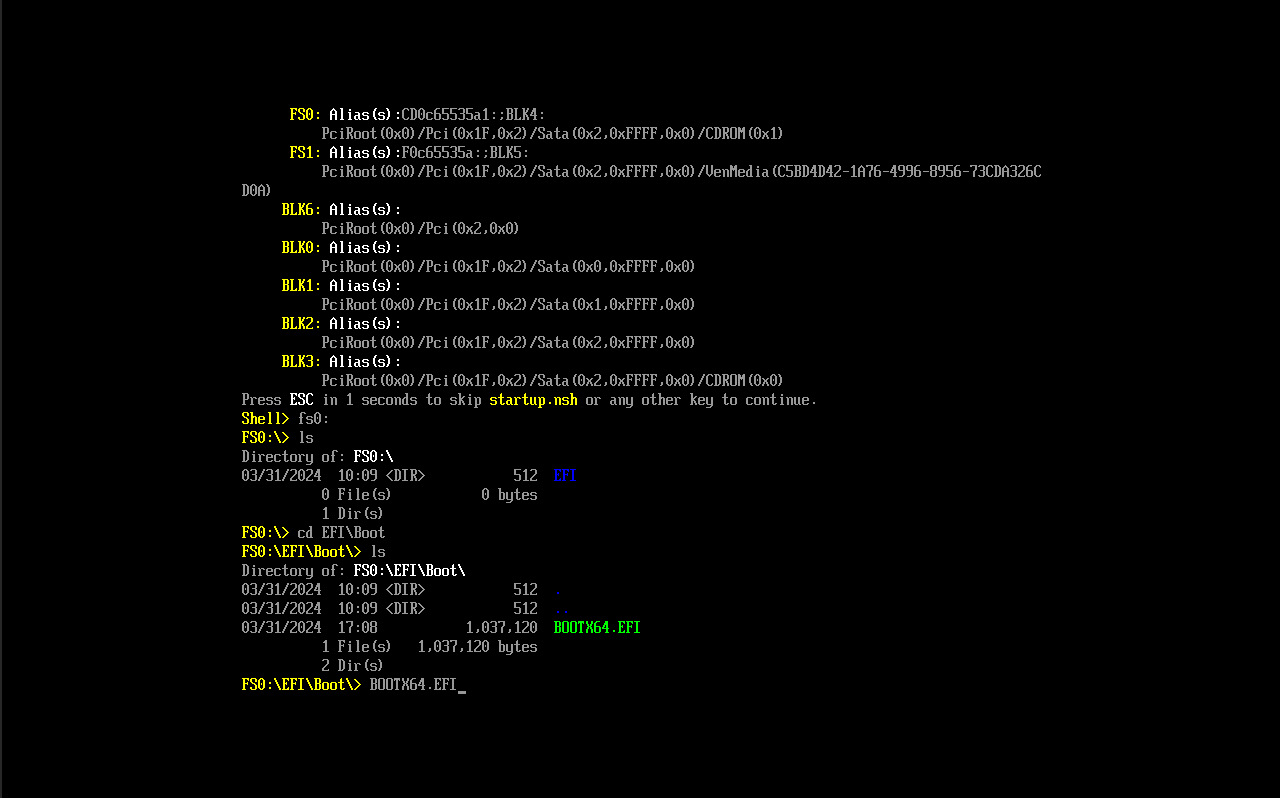Click the BOOTX64.EFI command at the cursor
The image size is (1280, 798).
pyautogui.click(x=415, y=684)
